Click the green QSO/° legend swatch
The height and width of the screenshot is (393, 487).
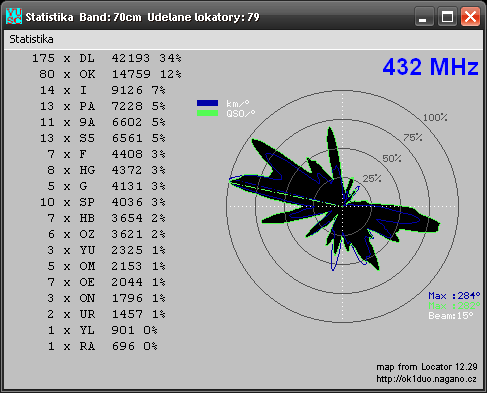207,113
